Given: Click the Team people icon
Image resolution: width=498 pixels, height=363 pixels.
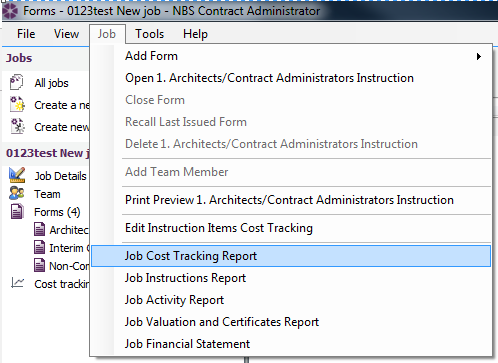Looking at the screenshot, I should point(17,193).
